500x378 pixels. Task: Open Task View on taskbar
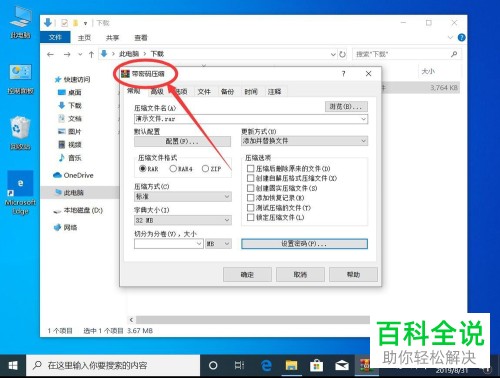[x=239, y=366]
